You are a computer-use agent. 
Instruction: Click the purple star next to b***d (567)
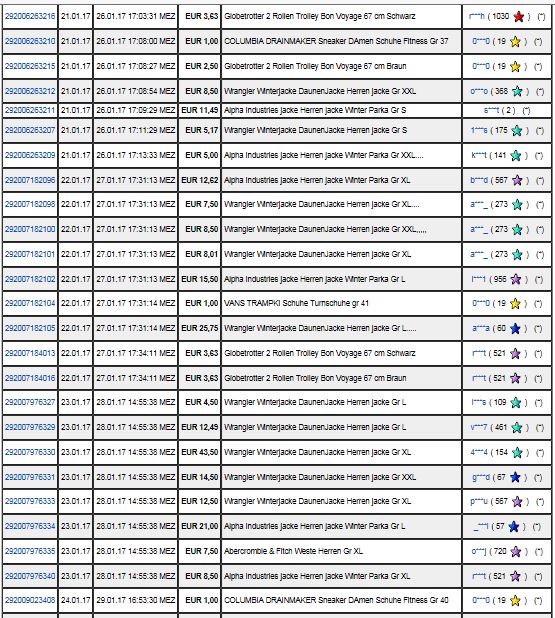click(517, 180)
